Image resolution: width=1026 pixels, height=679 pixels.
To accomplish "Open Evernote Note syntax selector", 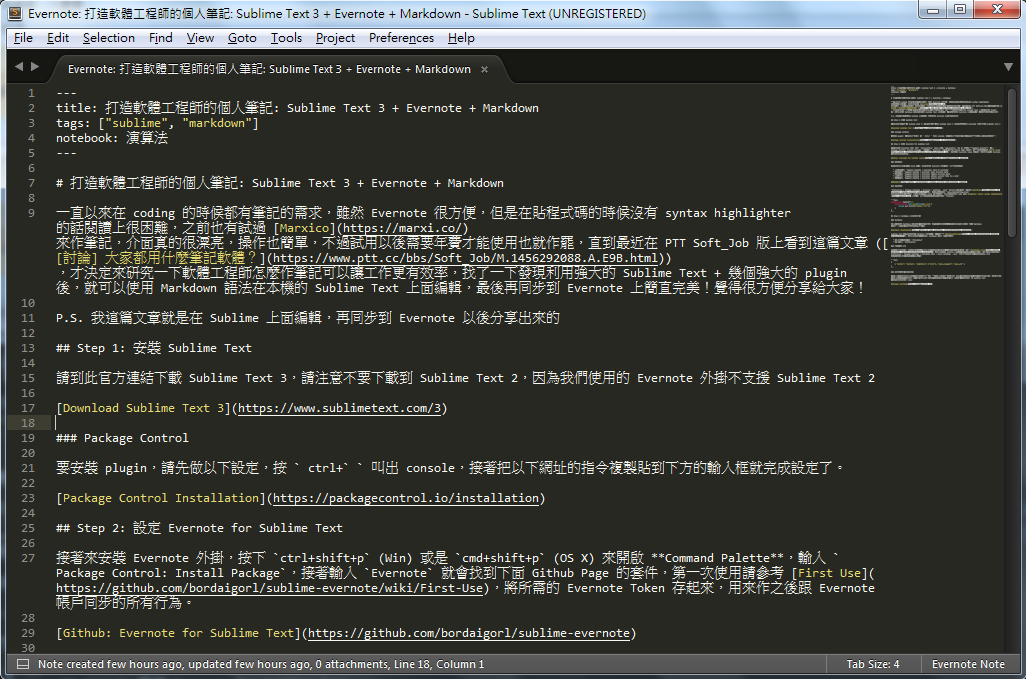I will click(968, 664).
